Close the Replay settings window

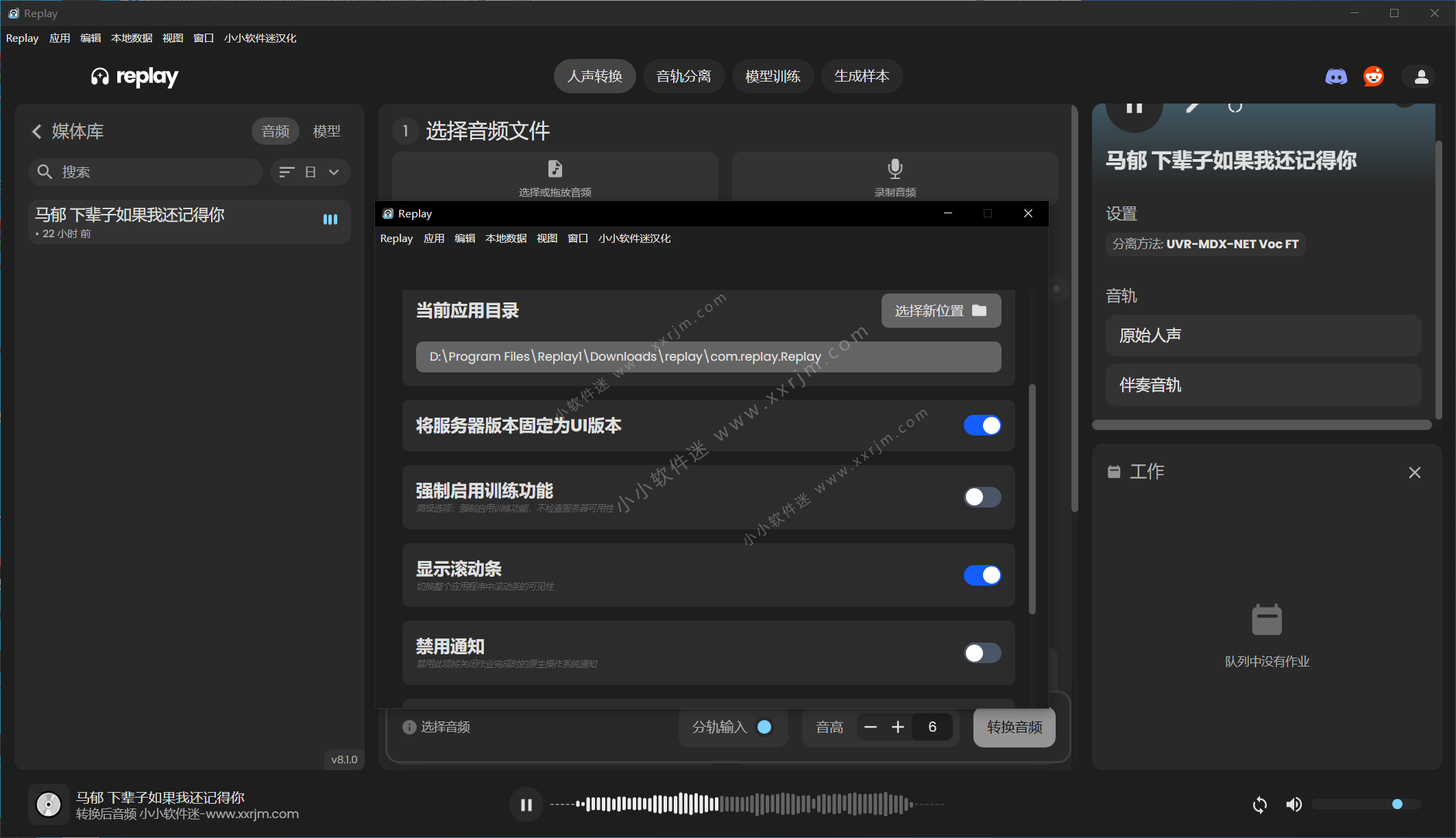(x=1028, y=213)
